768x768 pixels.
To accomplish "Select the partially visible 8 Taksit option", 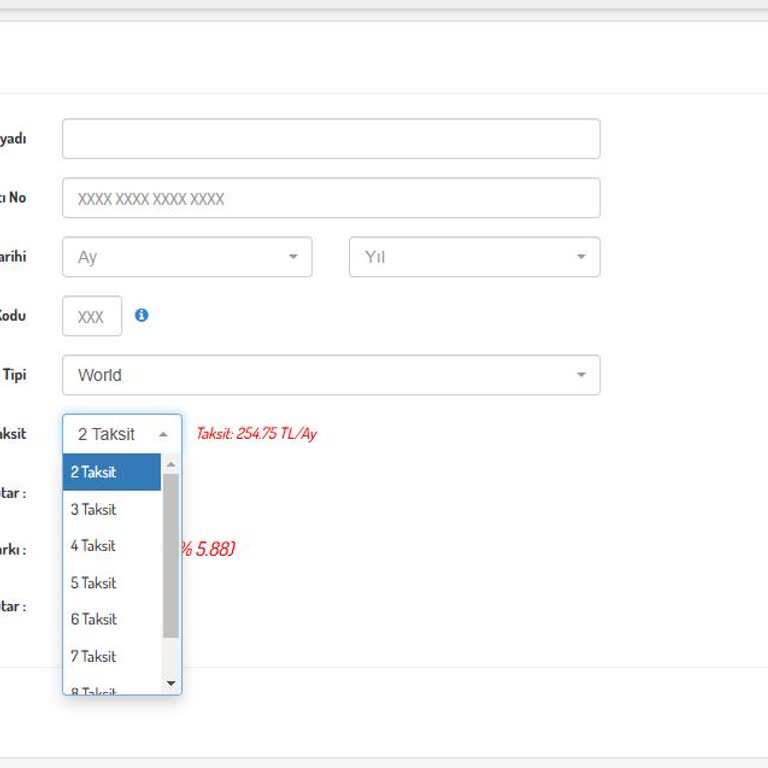I will [x=111, y=689].
